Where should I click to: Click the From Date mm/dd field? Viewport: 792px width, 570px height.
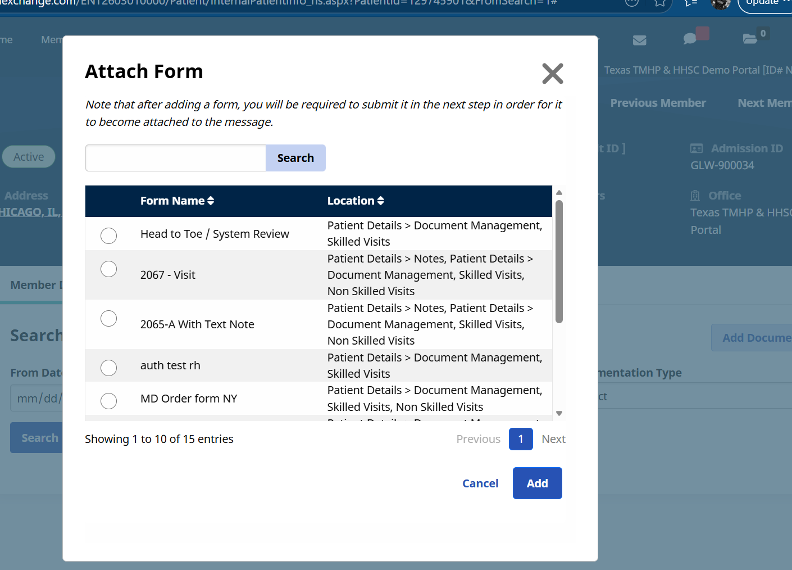[x=36, y=398]
